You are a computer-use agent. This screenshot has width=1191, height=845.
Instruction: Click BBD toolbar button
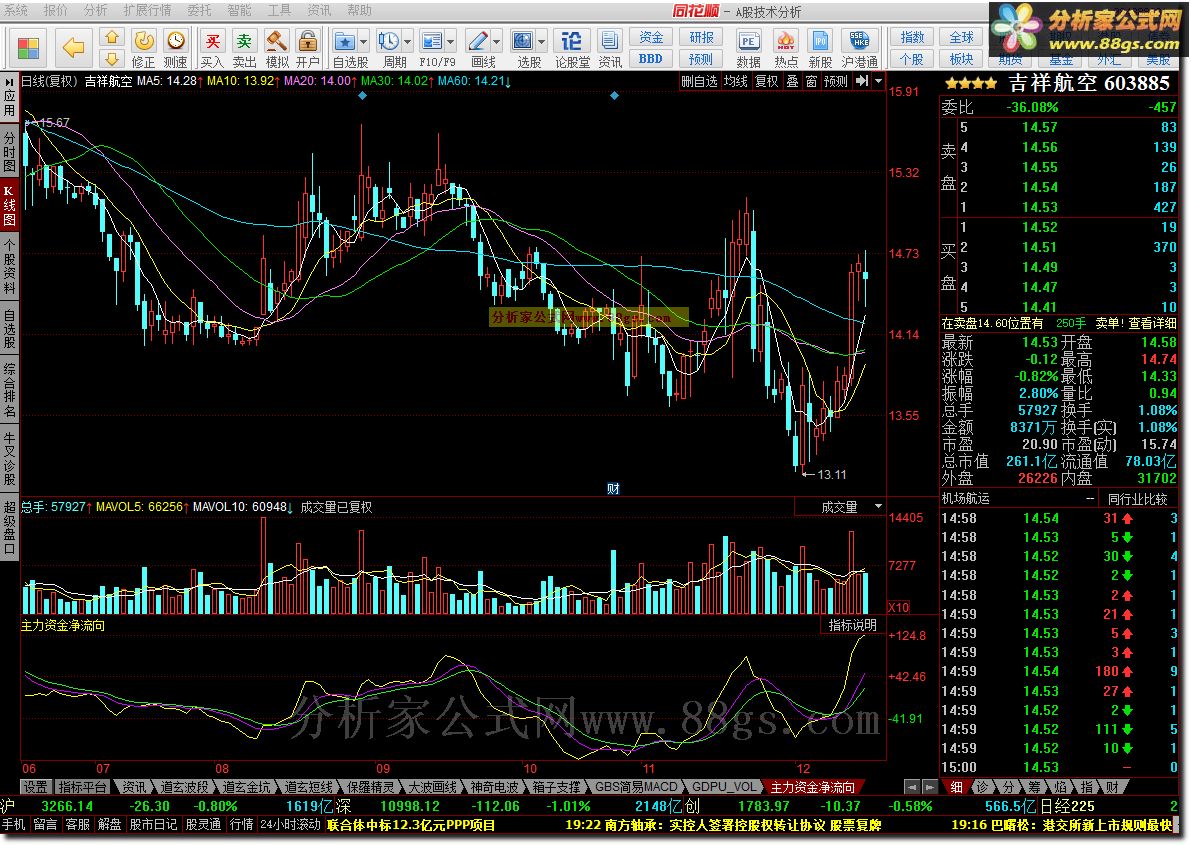[x=651, y=59]
